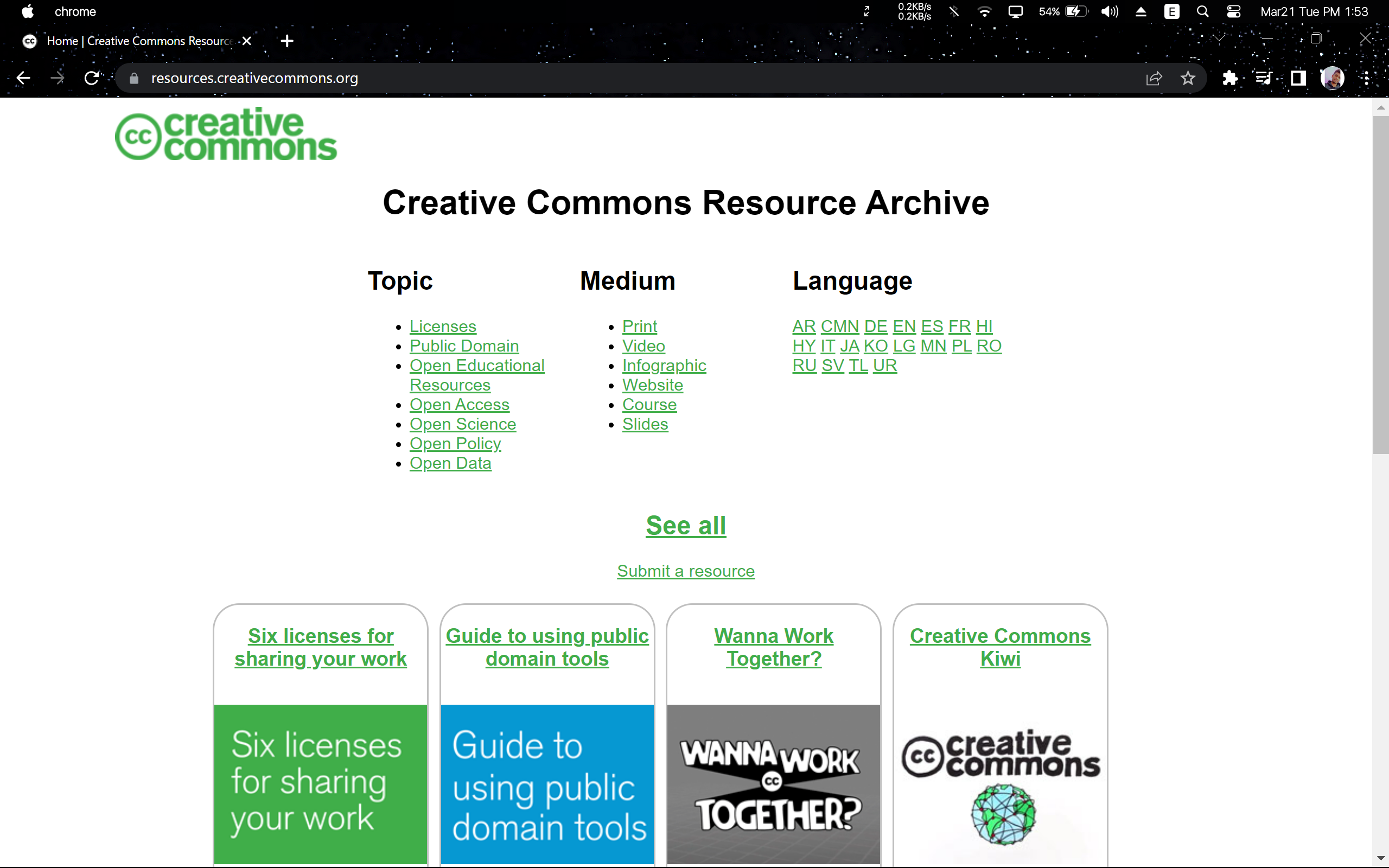Open Chrome's three-dot menu
Image resolution: width=1389 pixels, height=868 pixels.
click(x=1367, y=78)
